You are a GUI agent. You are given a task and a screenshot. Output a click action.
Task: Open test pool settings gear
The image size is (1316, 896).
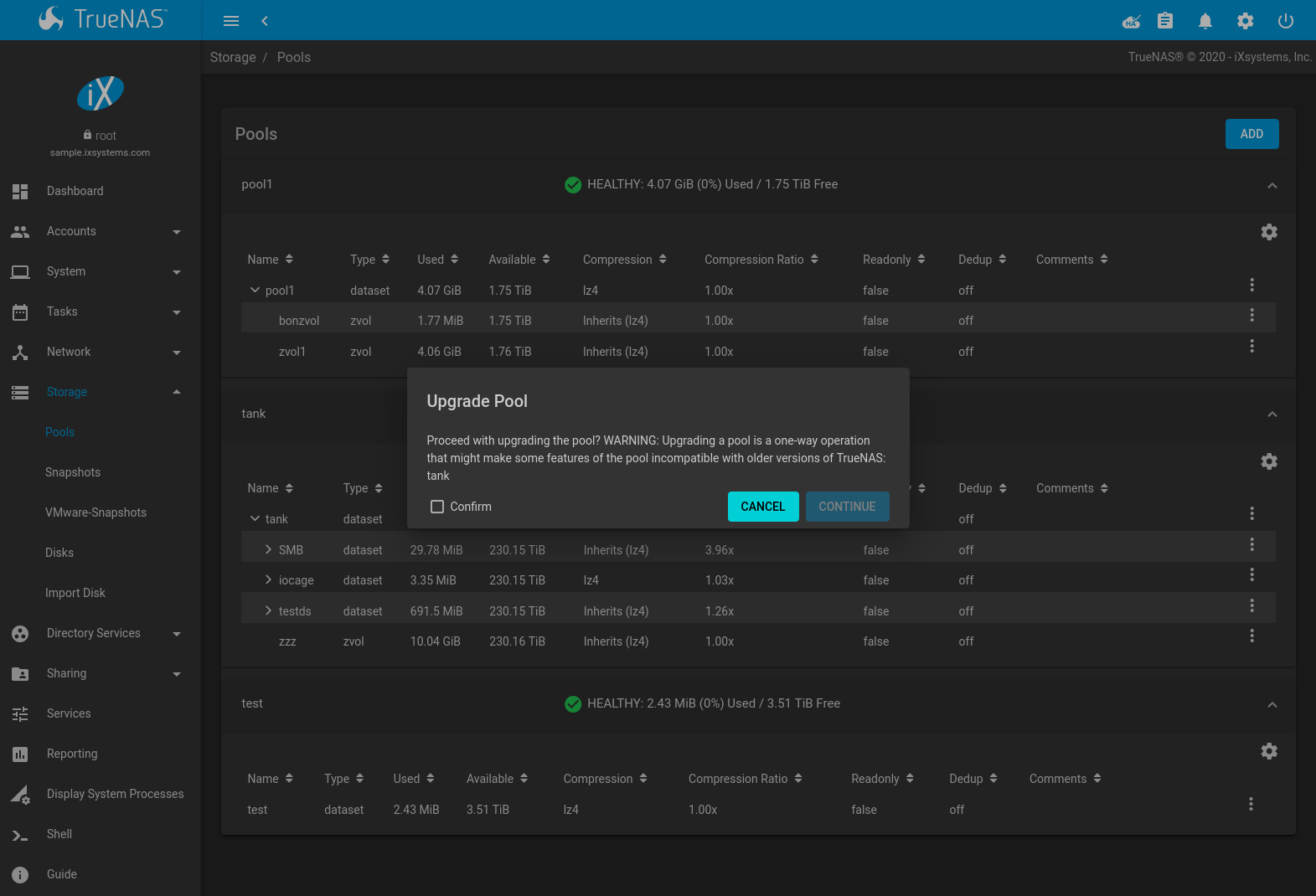[1269, 751]
